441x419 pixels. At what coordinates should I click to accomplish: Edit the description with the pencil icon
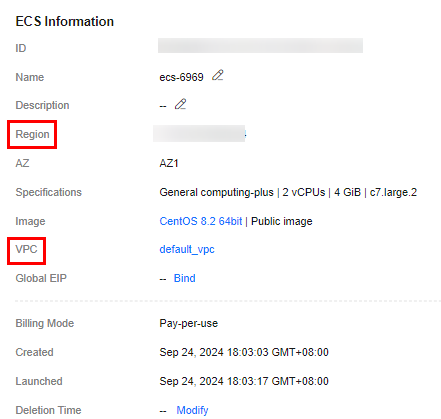[x=180, y=104]
